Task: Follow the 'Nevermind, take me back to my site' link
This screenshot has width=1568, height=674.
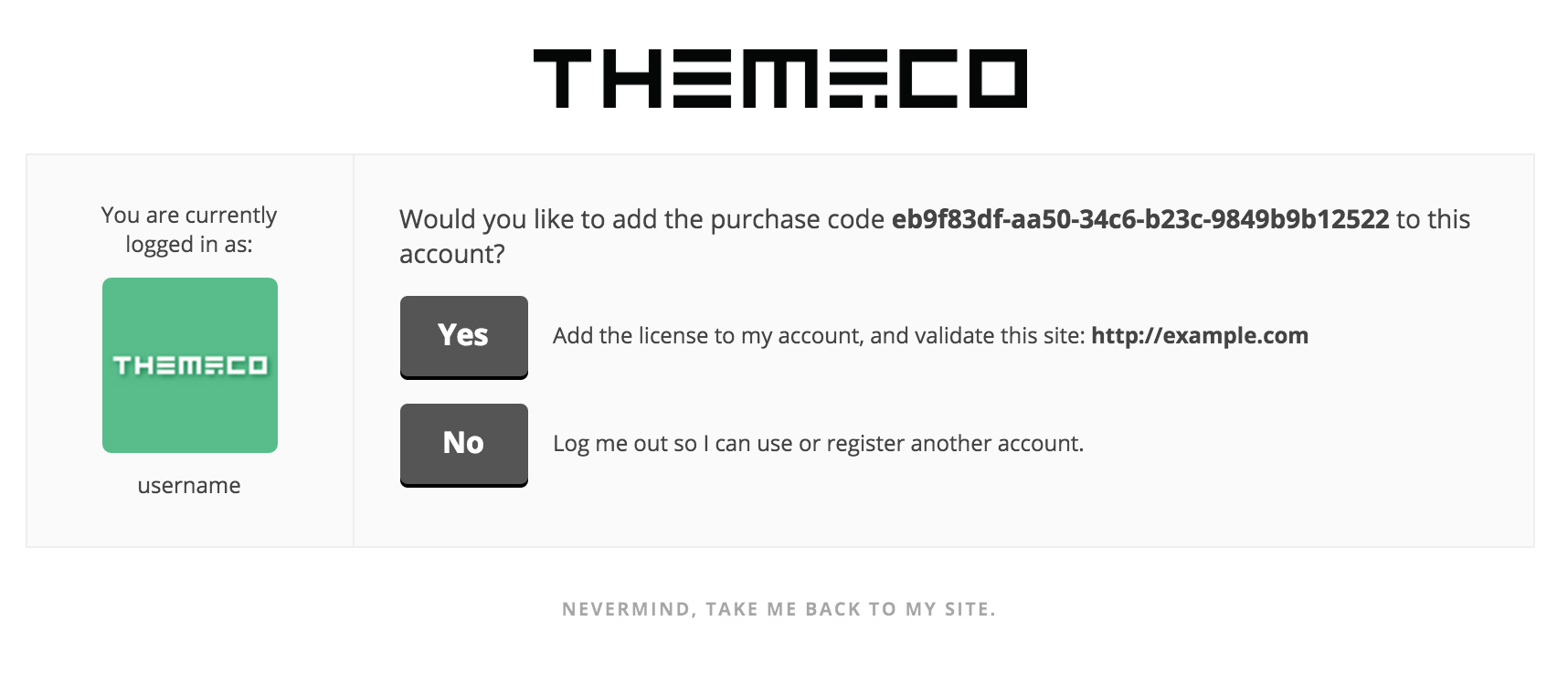Action: click(x=779, y=609)
